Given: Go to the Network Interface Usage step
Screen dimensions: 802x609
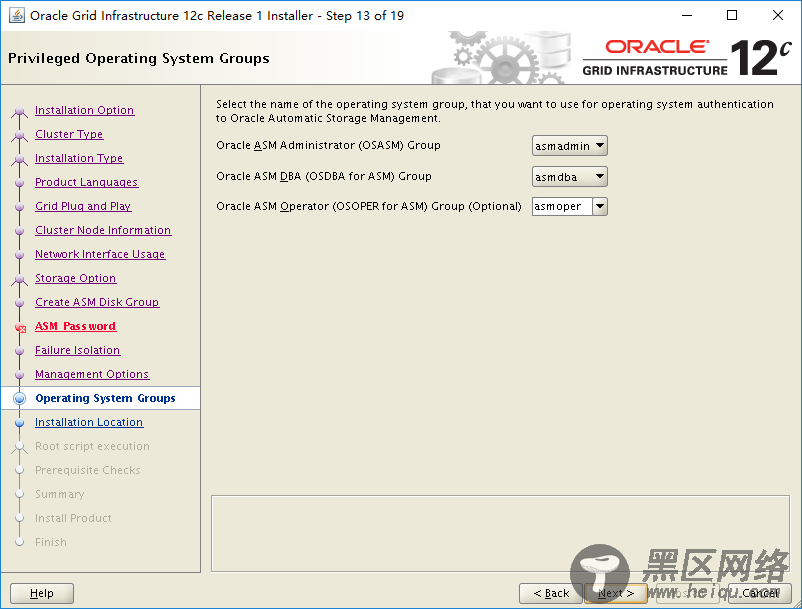Looking at the screenshot, I should 100,255.
